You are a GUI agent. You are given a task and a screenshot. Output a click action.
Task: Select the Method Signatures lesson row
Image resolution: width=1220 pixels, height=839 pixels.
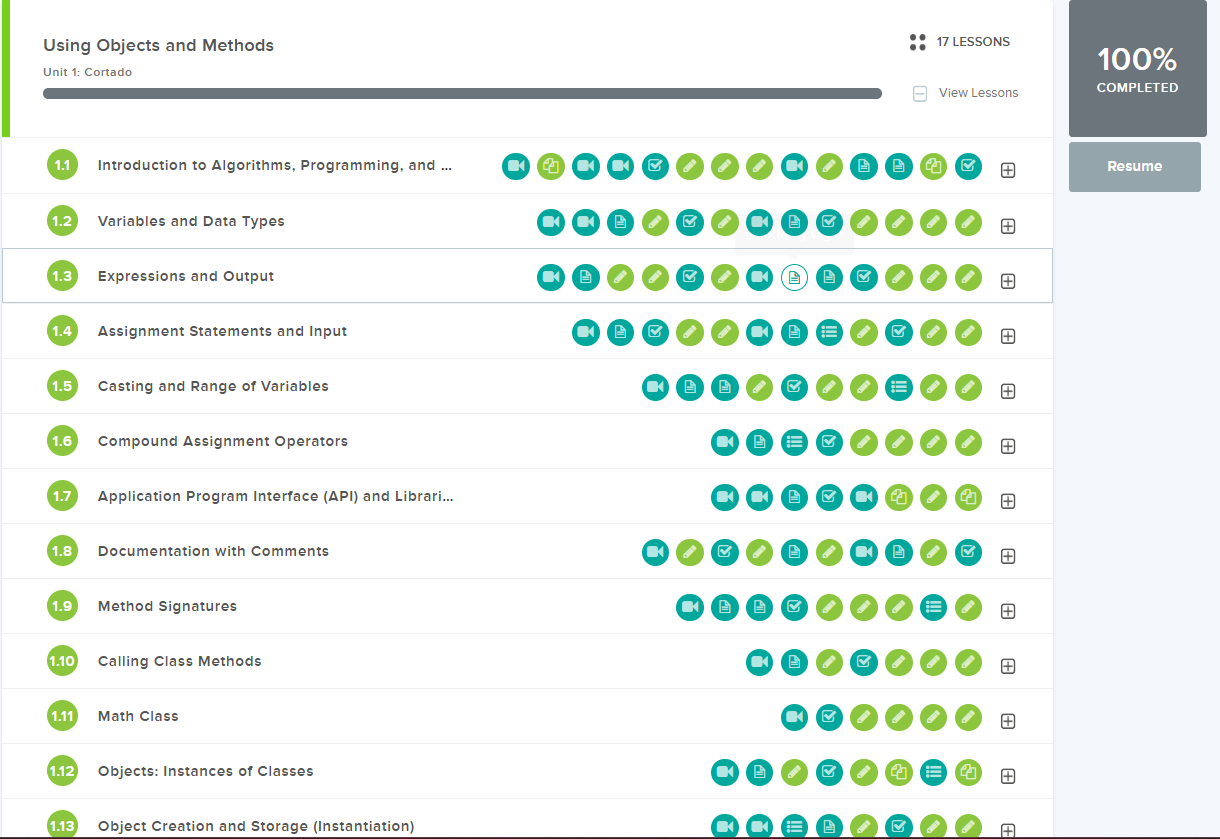(x=167, y=606)
